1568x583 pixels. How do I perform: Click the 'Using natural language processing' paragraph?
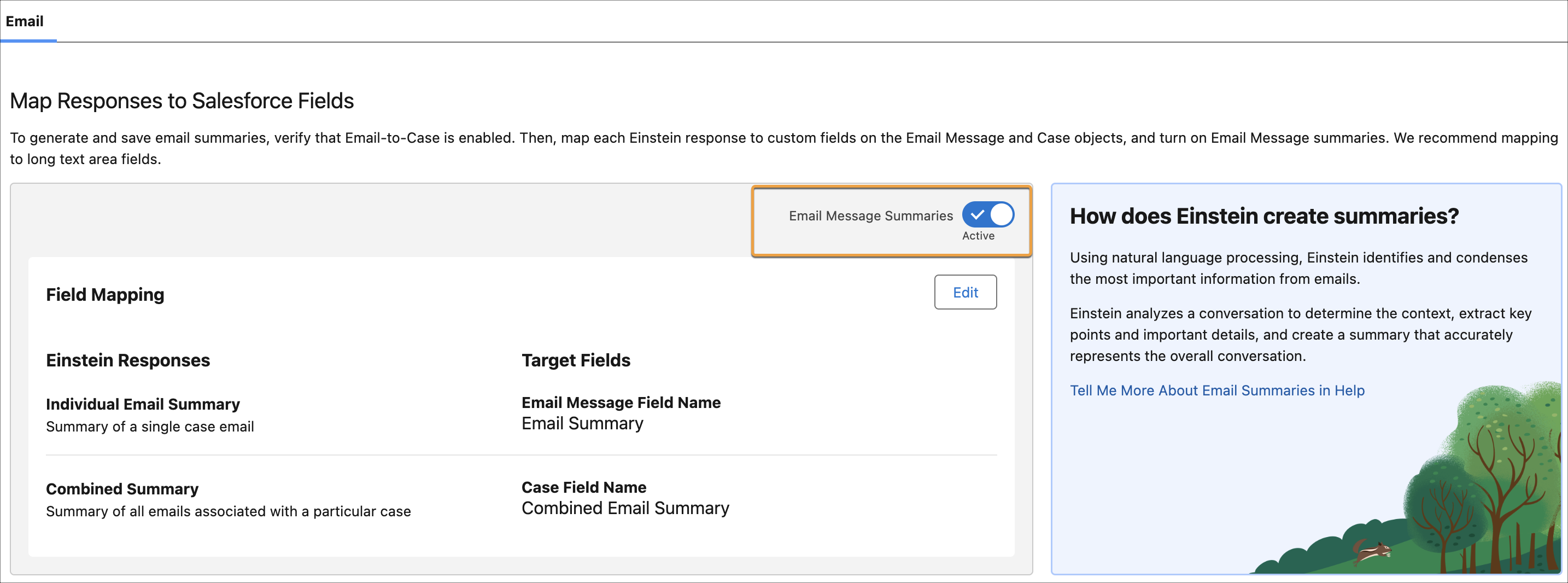1298,268
